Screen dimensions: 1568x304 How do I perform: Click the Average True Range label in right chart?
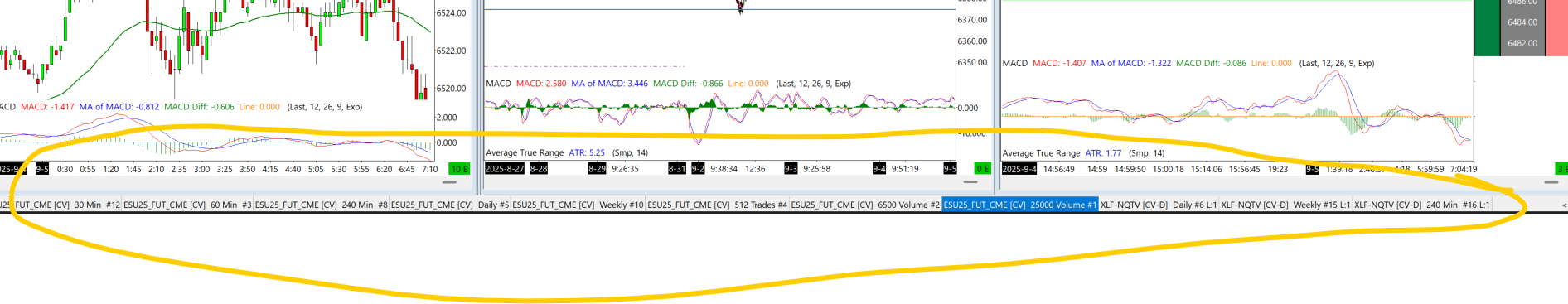[x=1041, y=153]
